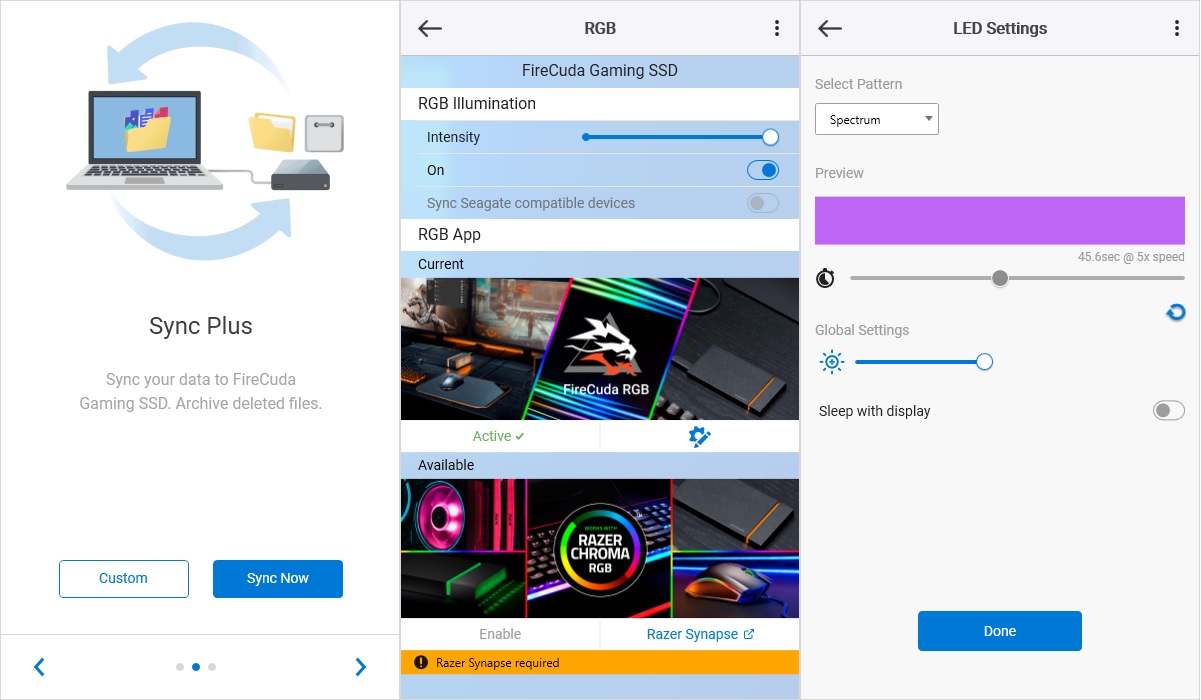Screen dimensions: 1201x700
Task: Click the Enable button under Razer Chroma
Action: [x=500, y=634]
